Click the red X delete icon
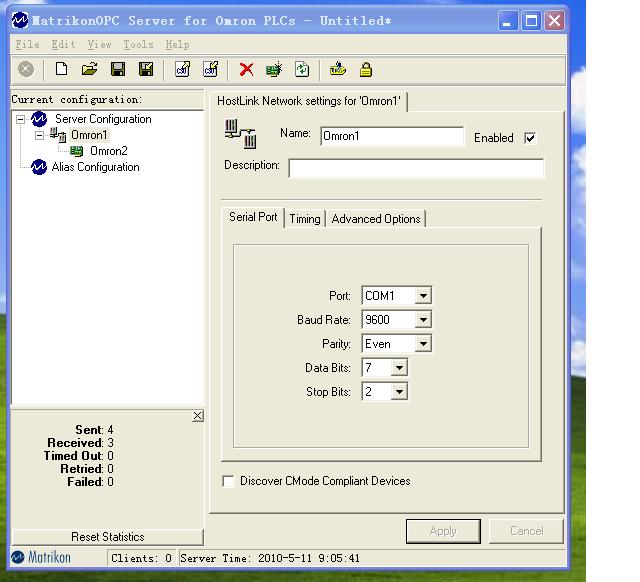The image size is (640, 582). [x=246, y=69]
